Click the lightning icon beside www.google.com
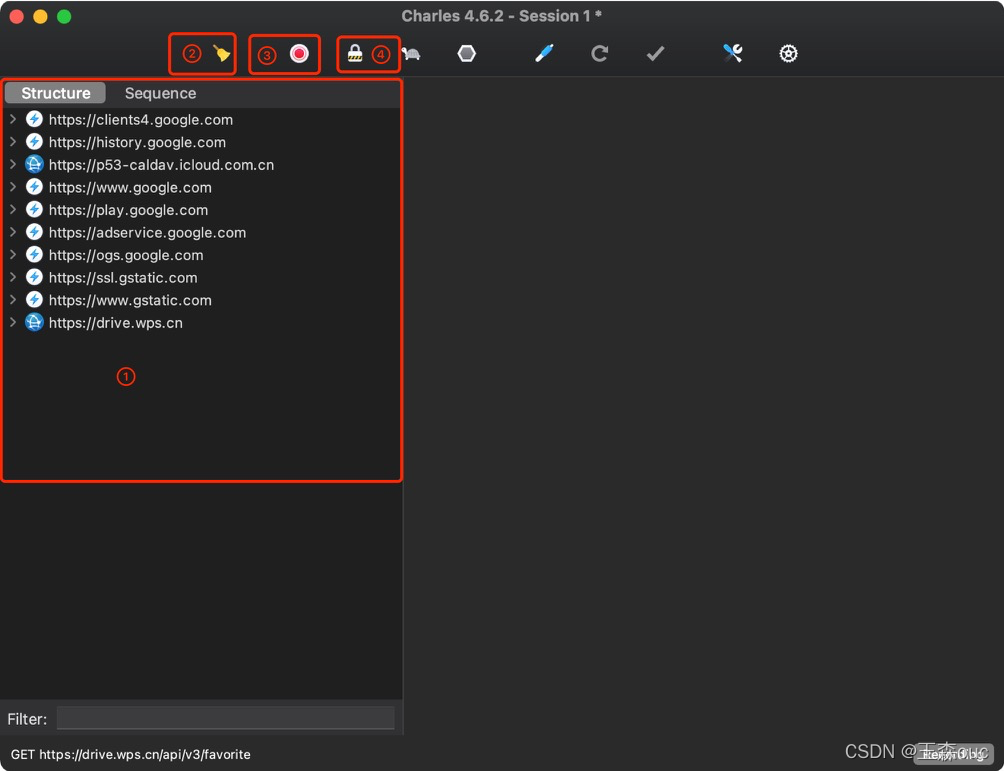The image size is (1004, 771). coord(34,187)
